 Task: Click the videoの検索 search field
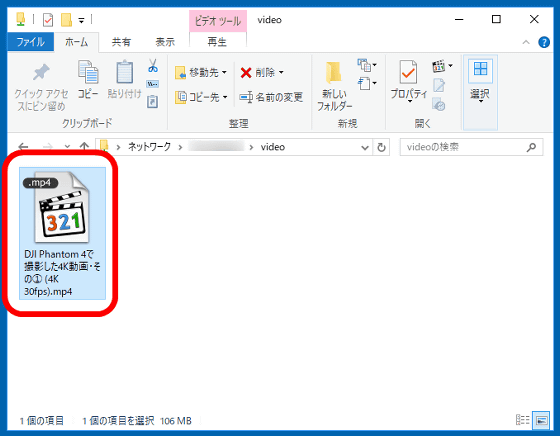[471, 147]
